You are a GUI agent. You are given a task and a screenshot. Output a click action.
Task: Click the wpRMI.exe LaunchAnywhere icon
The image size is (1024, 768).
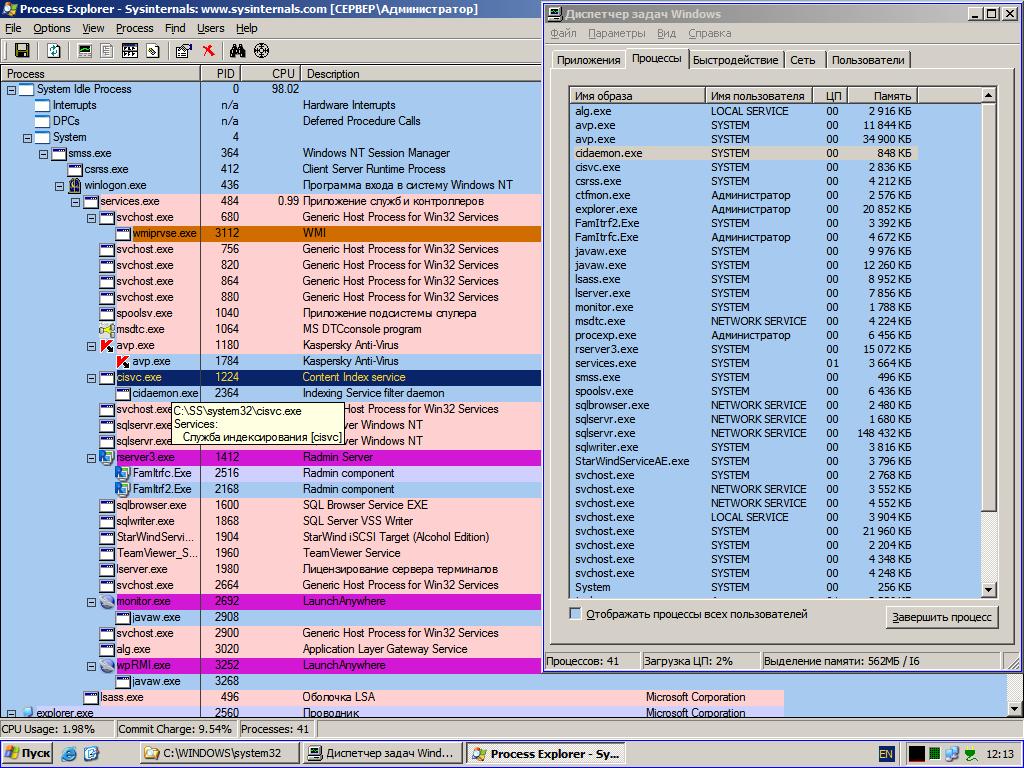click(x=107, y=665)
